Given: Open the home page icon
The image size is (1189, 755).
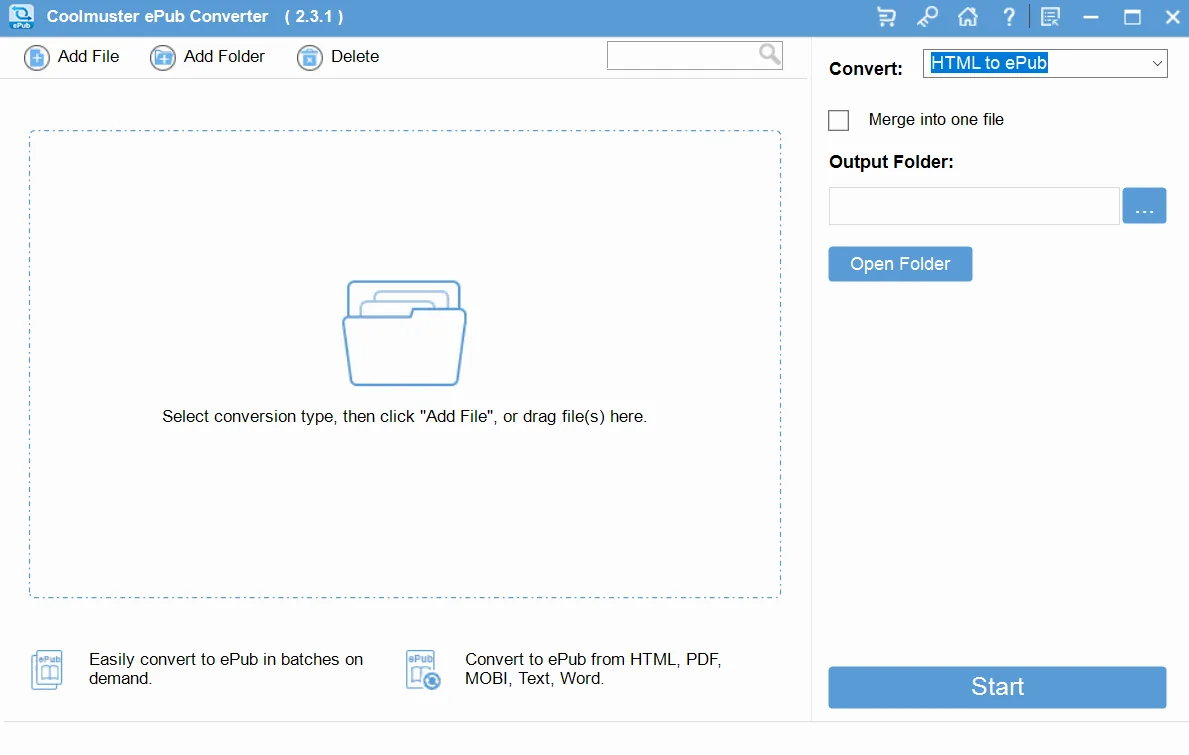Looking at the screenshot, I should [968, 17].
